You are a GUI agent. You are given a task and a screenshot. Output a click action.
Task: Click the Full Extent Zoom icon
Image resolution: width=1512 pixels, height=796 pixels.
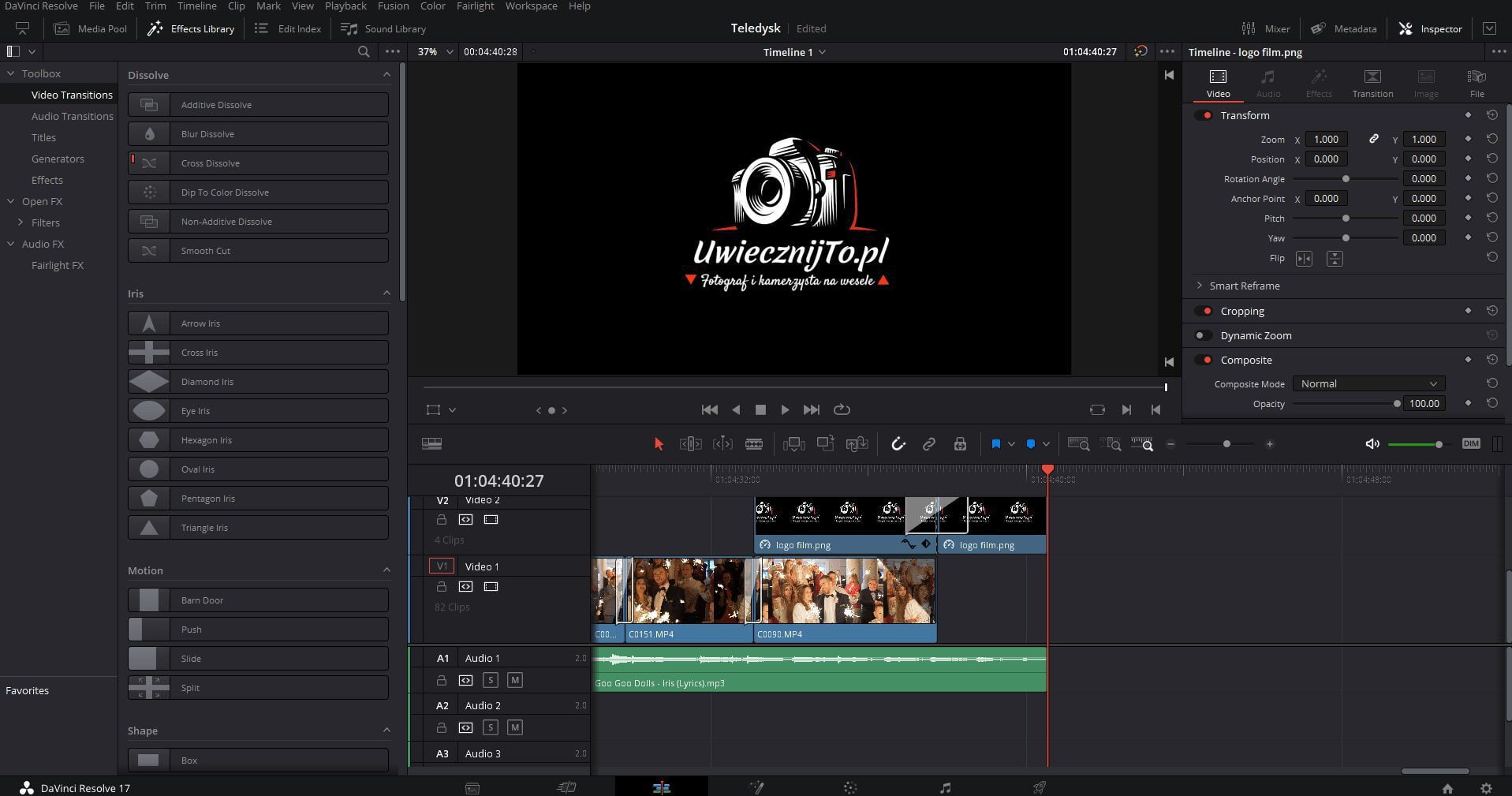(1078, 444)
